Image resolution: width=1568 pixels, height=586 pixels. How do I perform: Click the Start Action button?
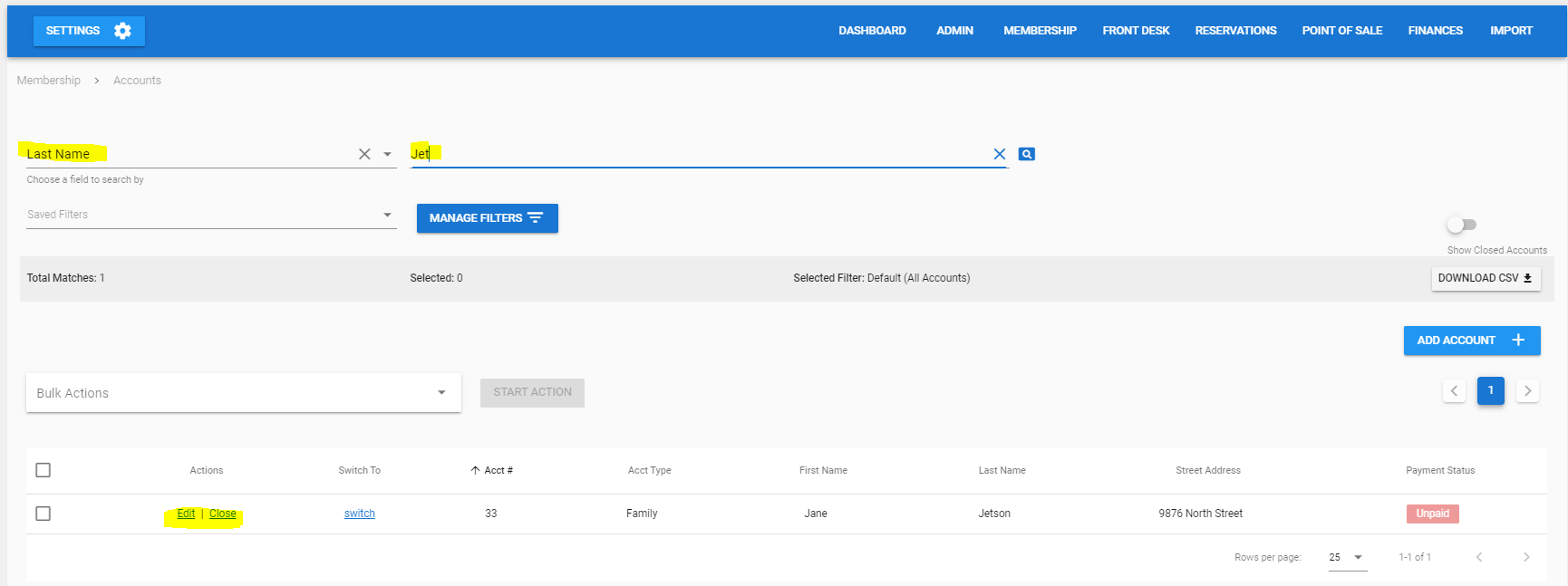pos(532,392)
